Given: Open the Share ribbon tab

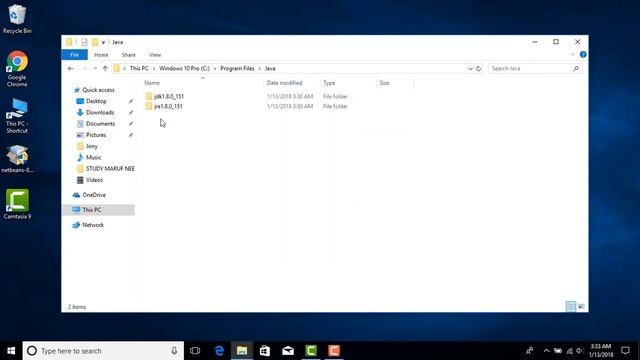Looking at the screenshot, I should [129, 55].
